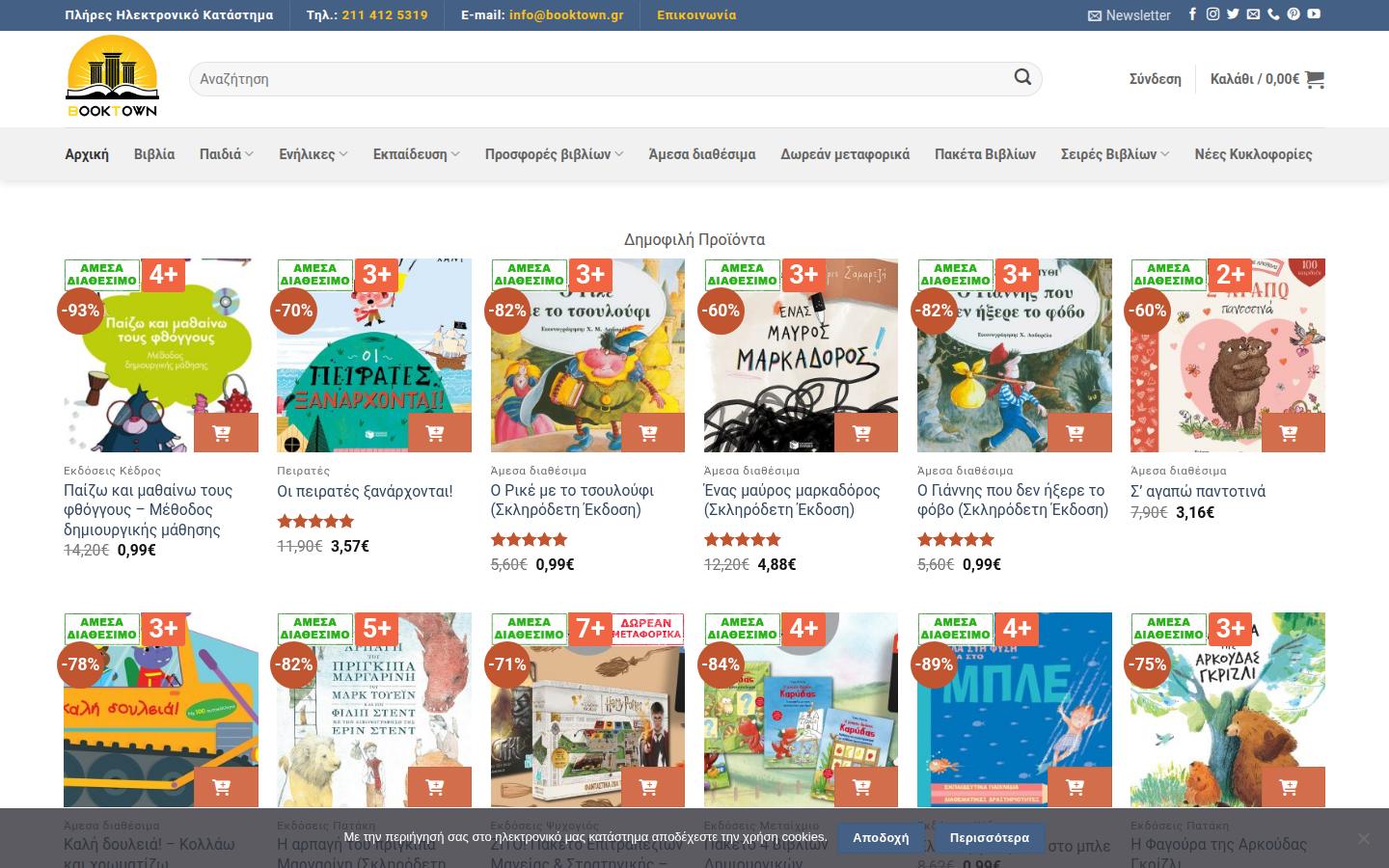Image resolution: width=1389 pixels, height=868 pixels.
Task: Add 'Σ' αγαπώ παντοτινά' to cart
Action: coord(1292,433)
